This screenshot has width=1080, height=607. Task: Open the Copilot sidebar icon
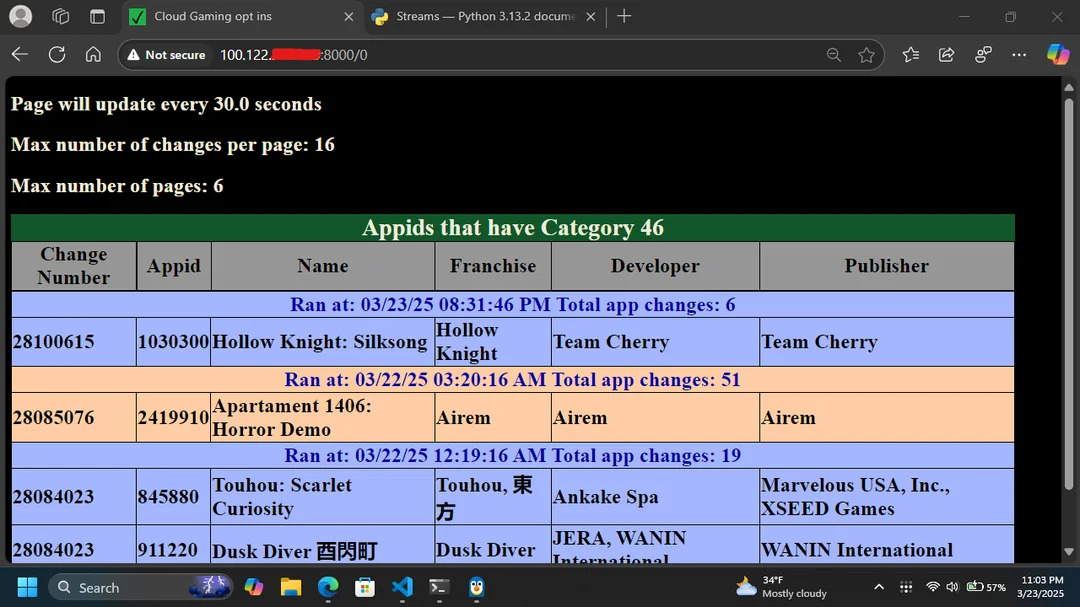1057,54
